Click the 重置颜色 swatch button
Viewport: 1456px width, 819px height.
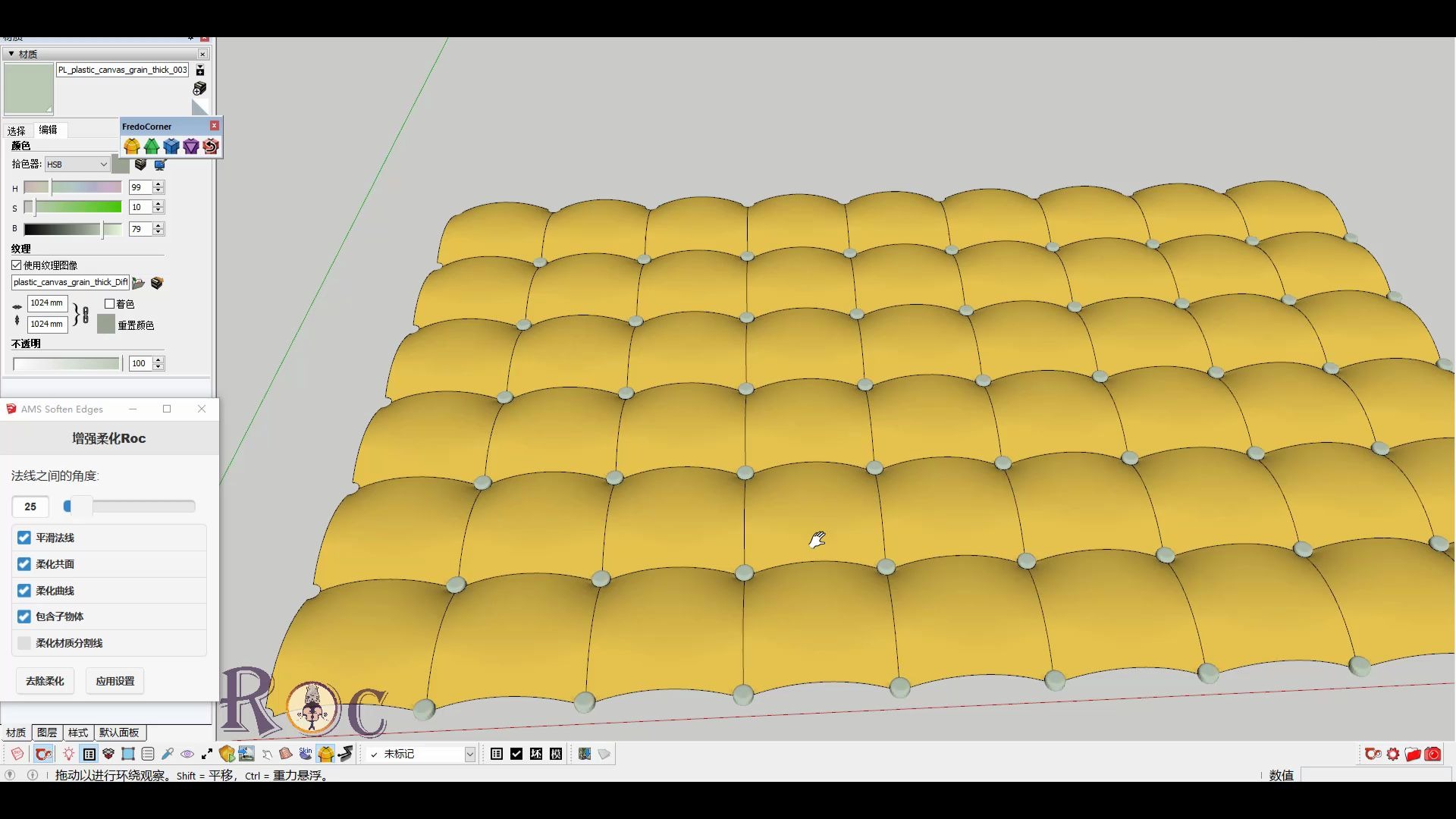(106, 325)
